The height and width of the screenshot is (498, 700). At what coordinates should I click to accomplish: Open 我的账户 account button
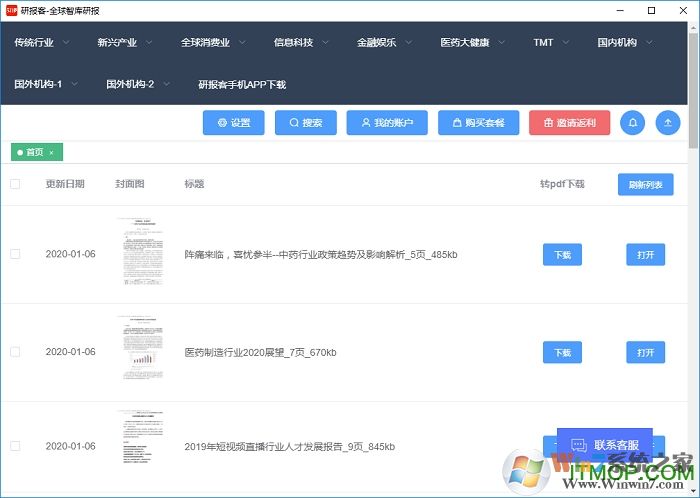(387, 123)
